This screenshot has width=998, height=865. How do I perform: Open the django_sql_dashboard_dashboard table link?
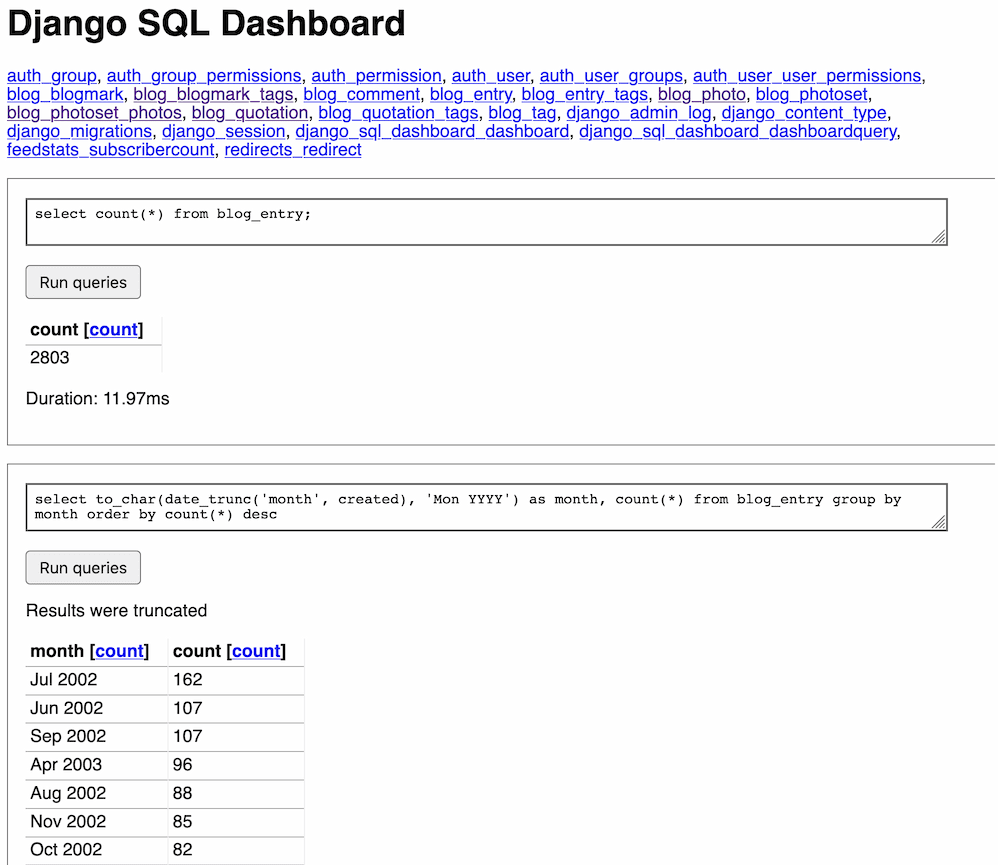point(432,131)
